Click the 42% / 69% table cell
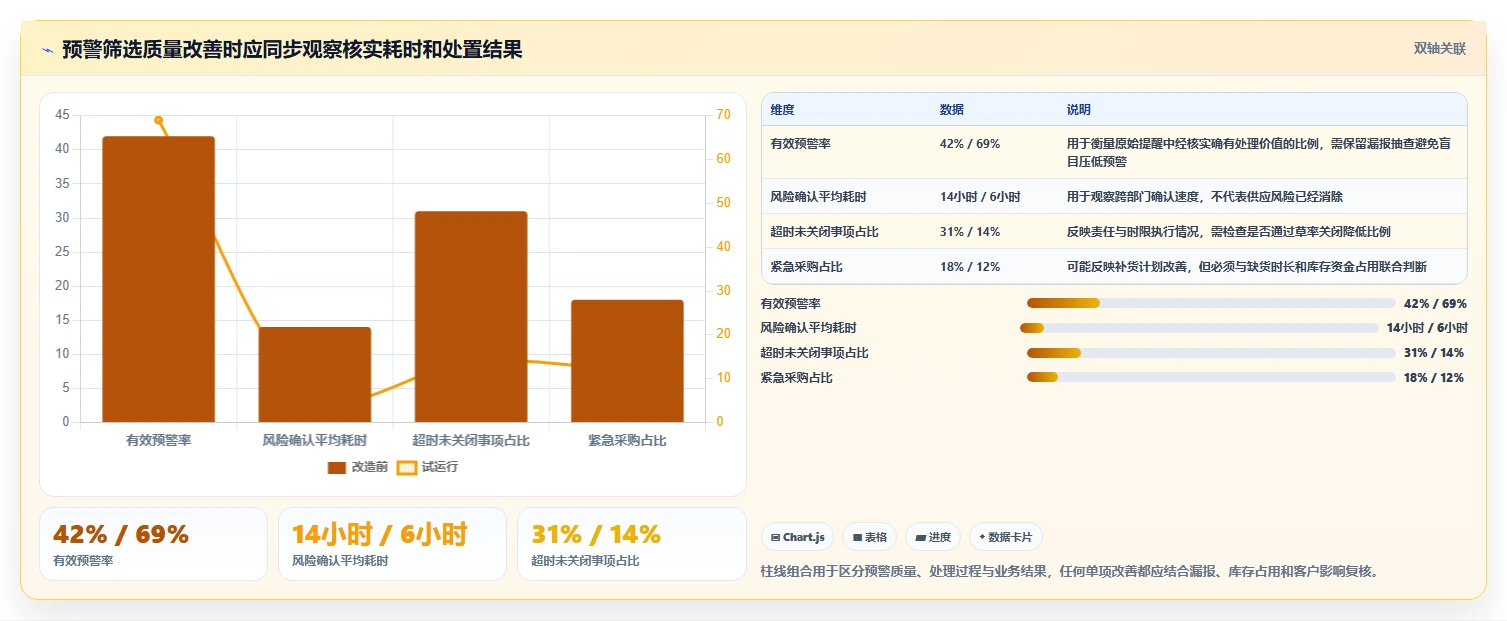Screen dimensions: 1507x621 pyautogui.click(x=970, y=144)
